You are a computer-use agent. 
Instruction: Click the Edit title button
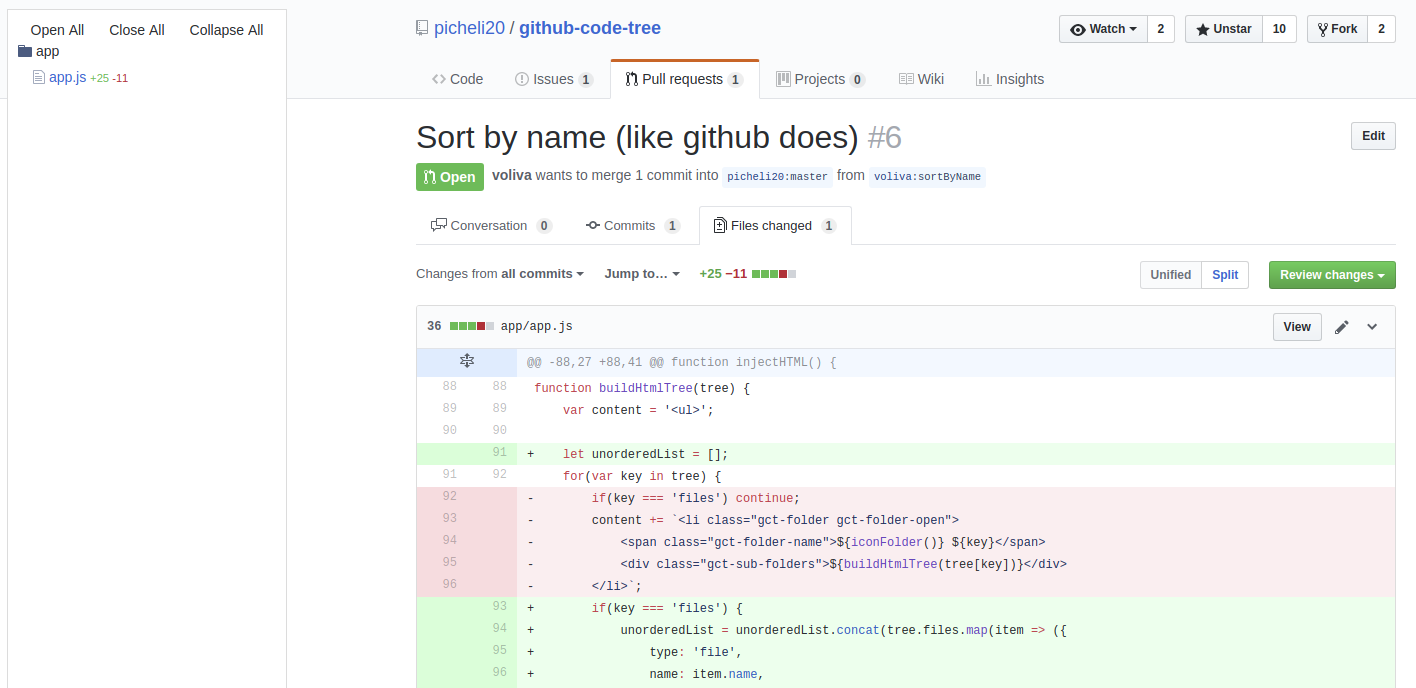pos(1373,136)
